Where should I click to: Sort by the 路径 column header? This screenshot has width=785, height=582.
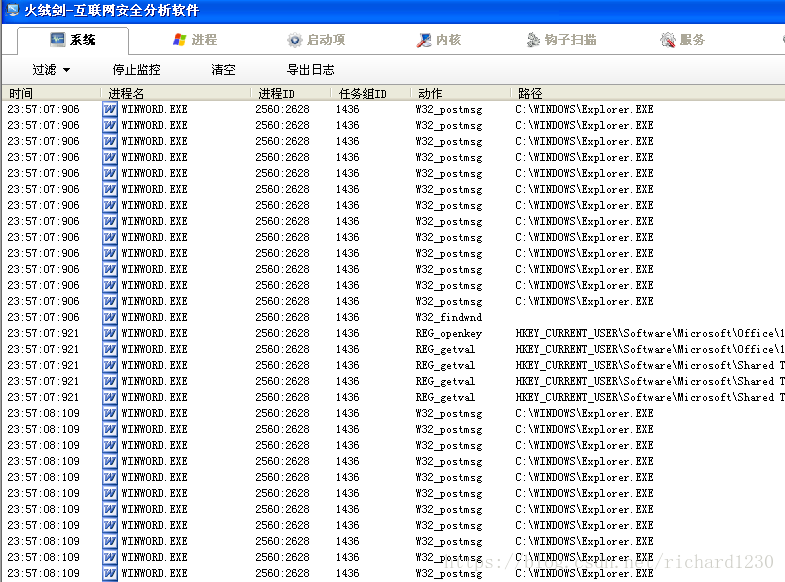[648, 93]
